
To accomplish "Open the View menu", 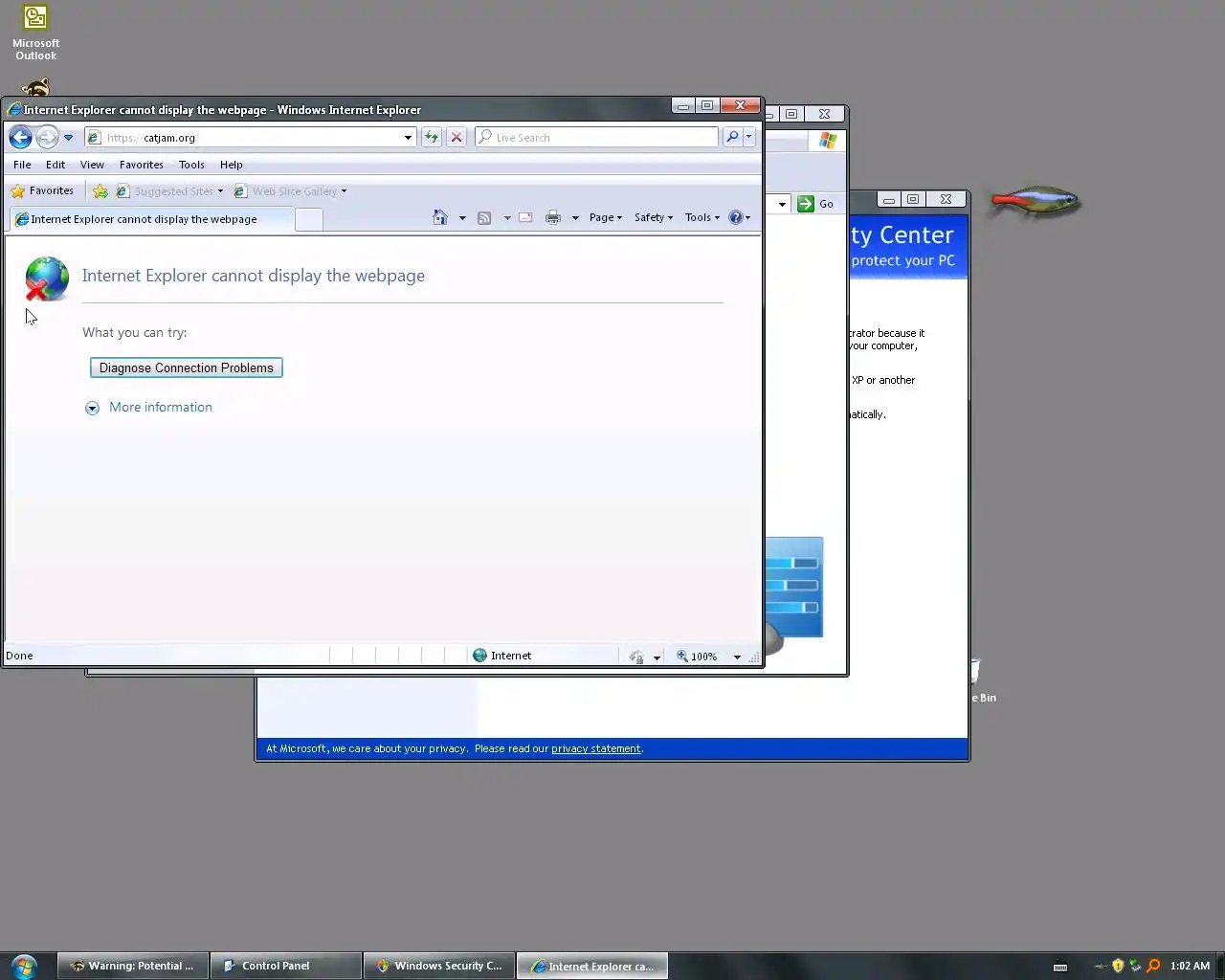I will (92, 165).
